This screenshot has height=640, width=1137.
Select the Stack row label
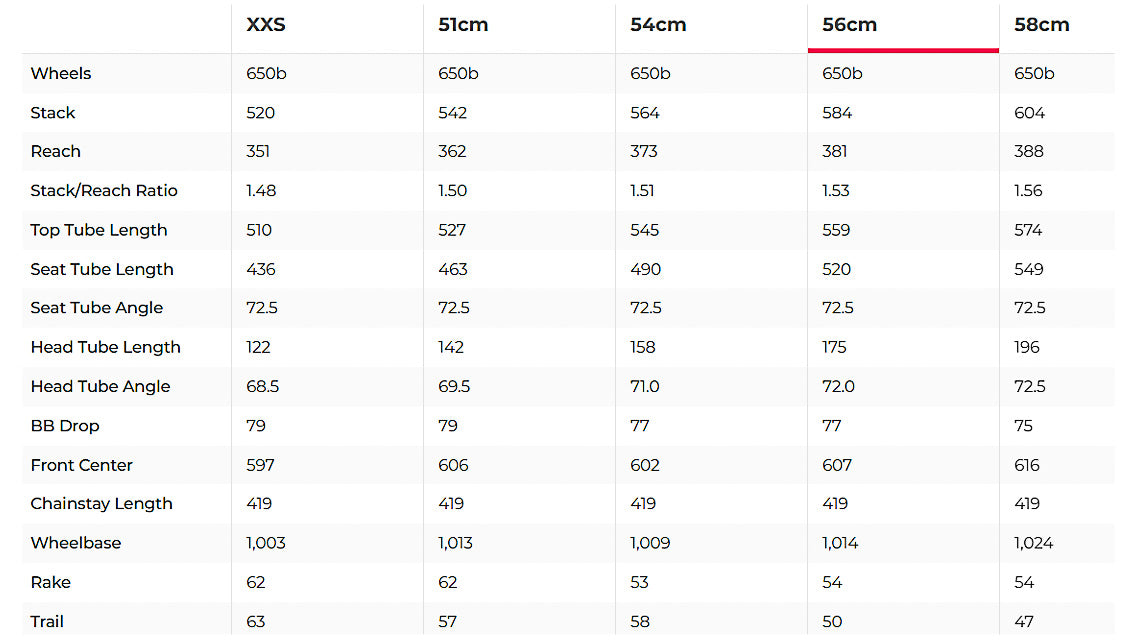click(x=53, y=113)
